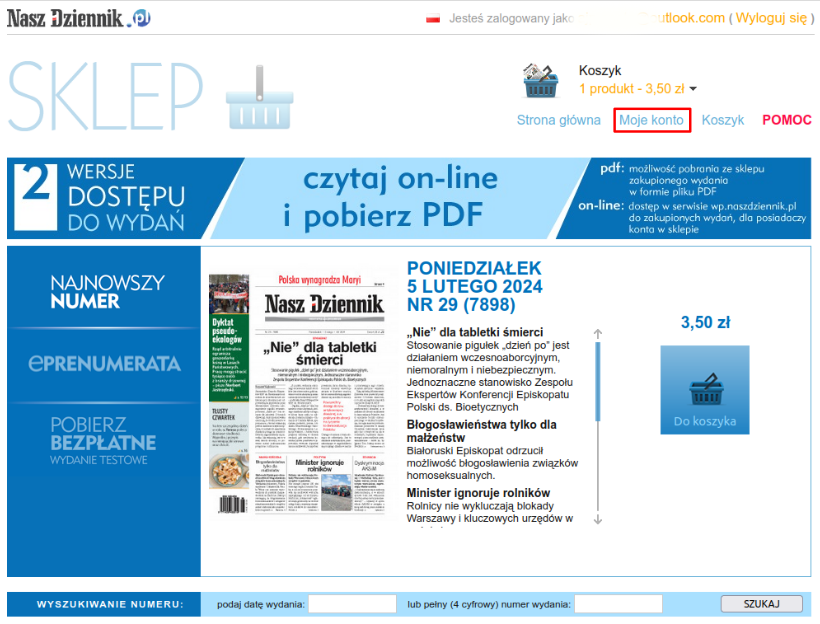Click the Polish flag icon
The height and width of the screenshot is (624, 820).
[433, 18]
